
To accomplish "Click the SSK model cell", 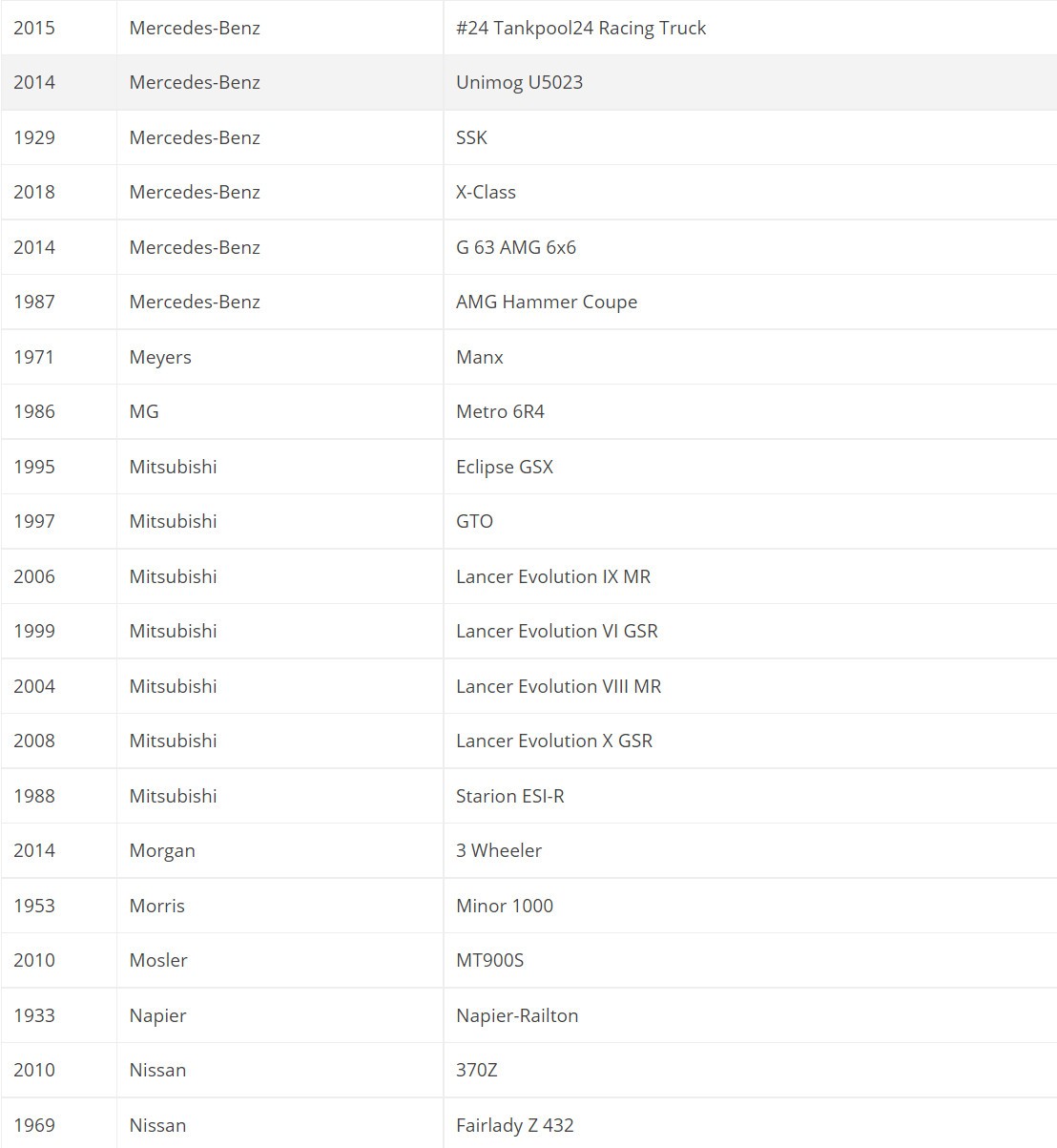I will click(471, 137).
